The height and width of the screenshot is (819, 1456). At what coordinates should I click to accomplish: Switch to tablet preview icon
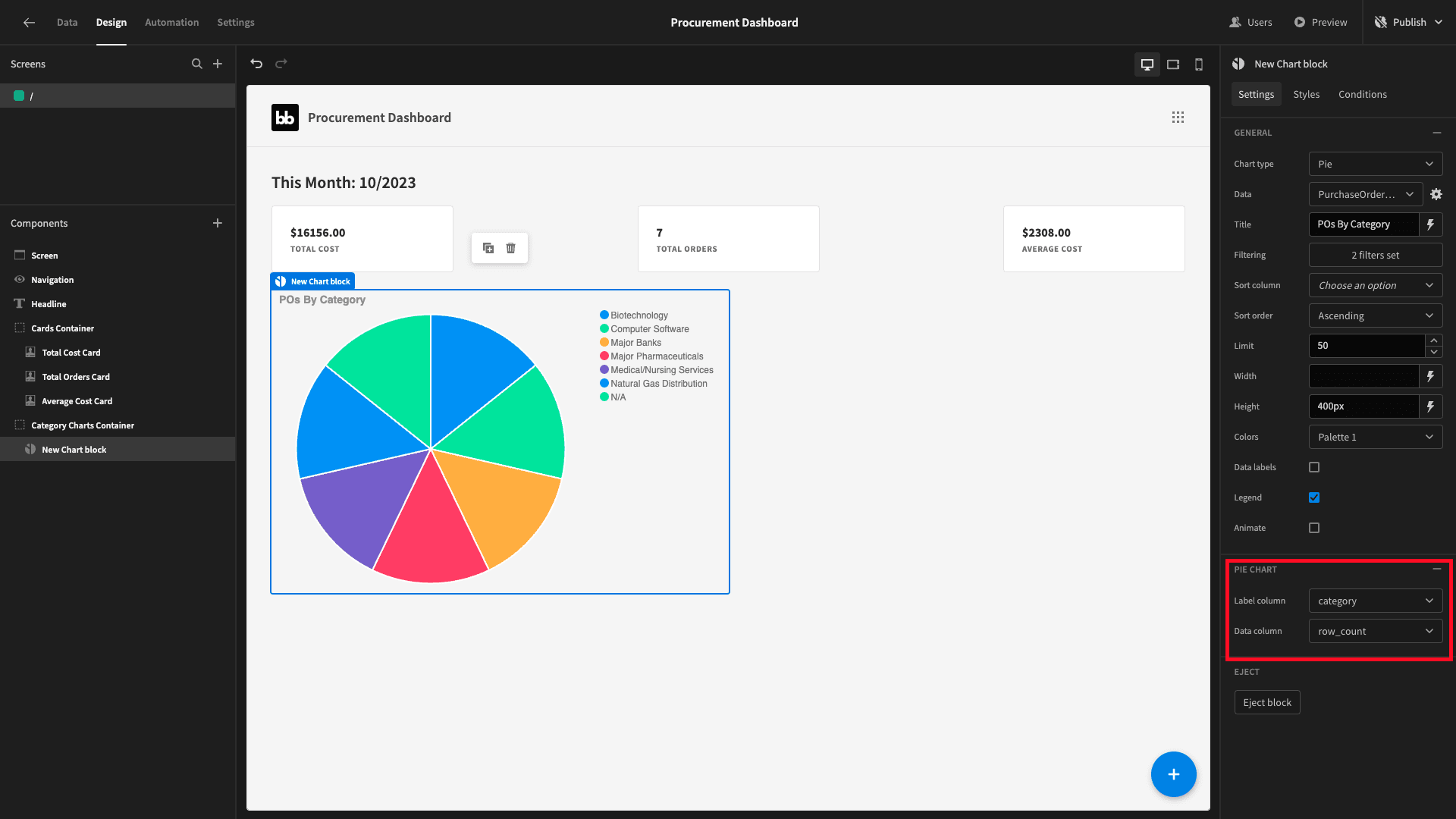[1173, 64]
